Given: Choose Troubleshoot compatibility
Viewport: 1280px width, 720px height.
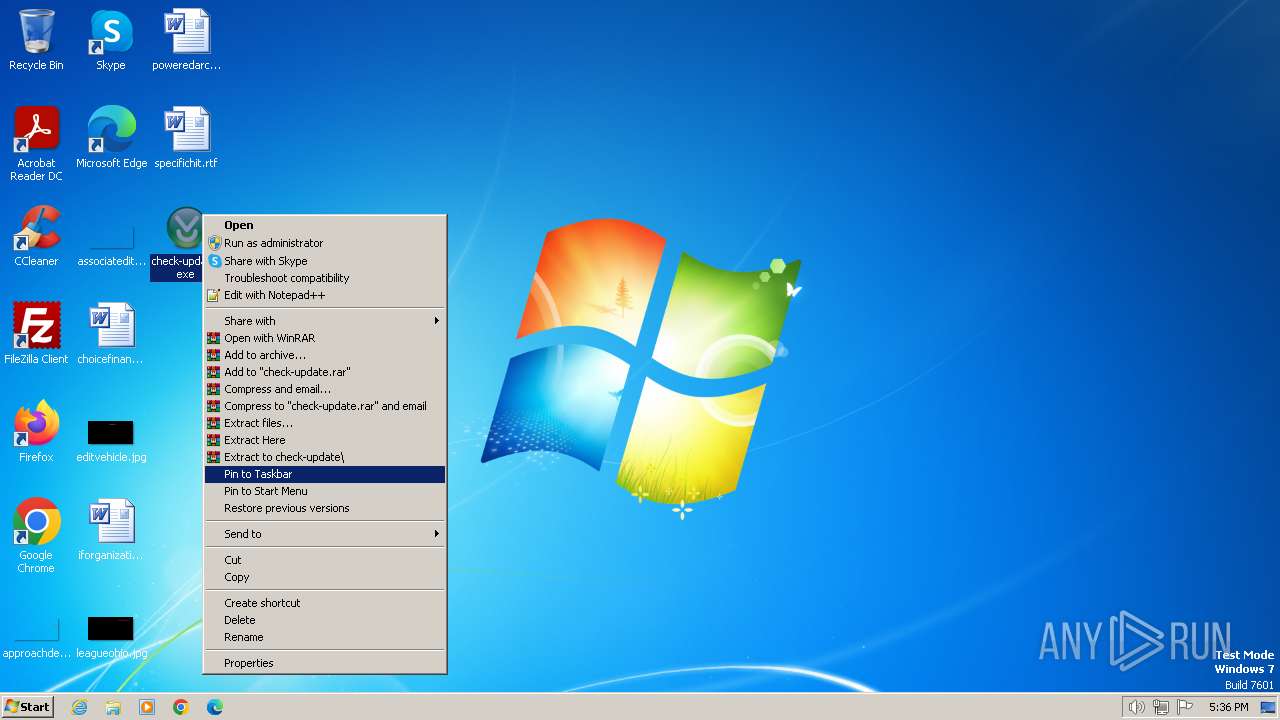Looking at the screenshot, I should click(325, 278).
